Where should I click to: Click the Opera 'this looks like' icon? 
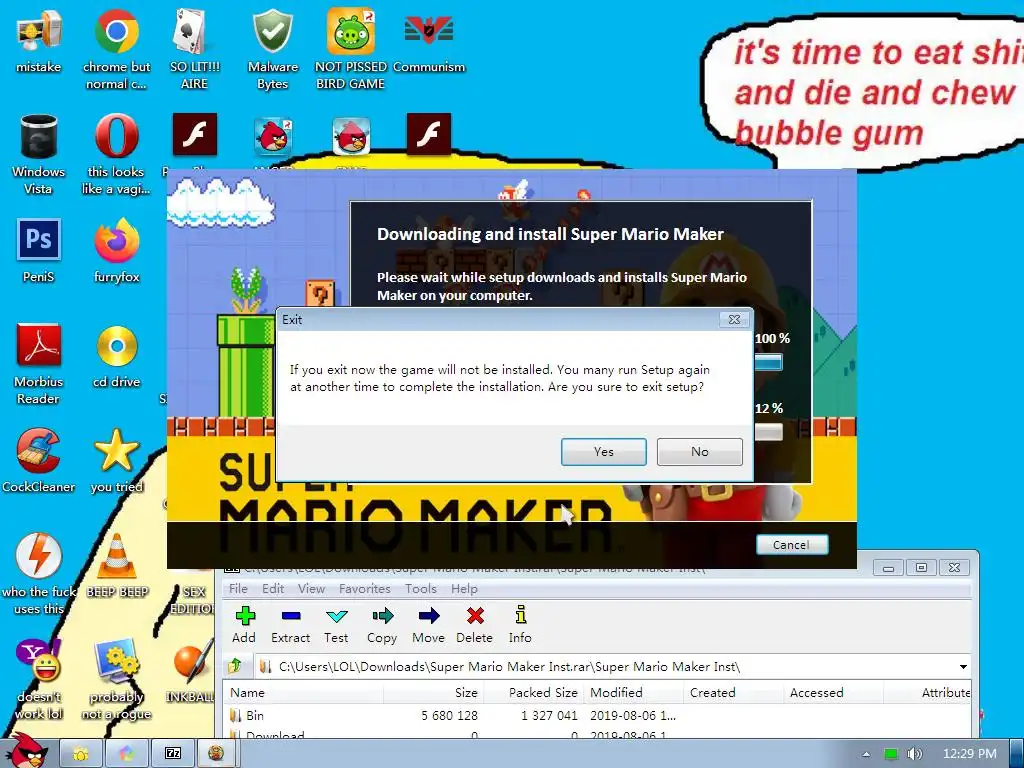tap(116, 154)
